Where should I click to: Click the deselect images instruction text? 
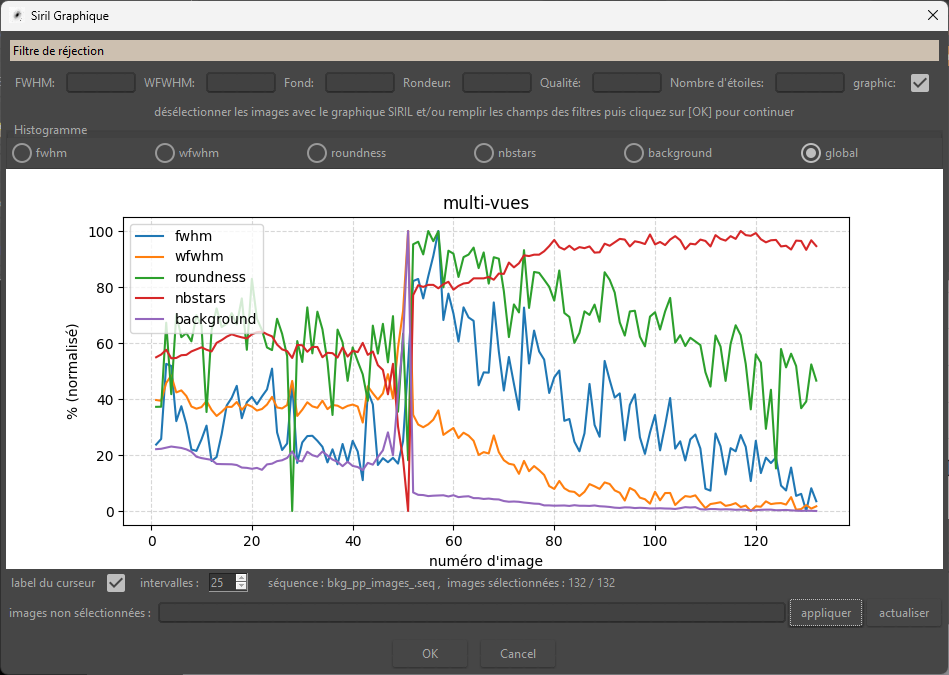pyautogui.click(x=474, y=112)
